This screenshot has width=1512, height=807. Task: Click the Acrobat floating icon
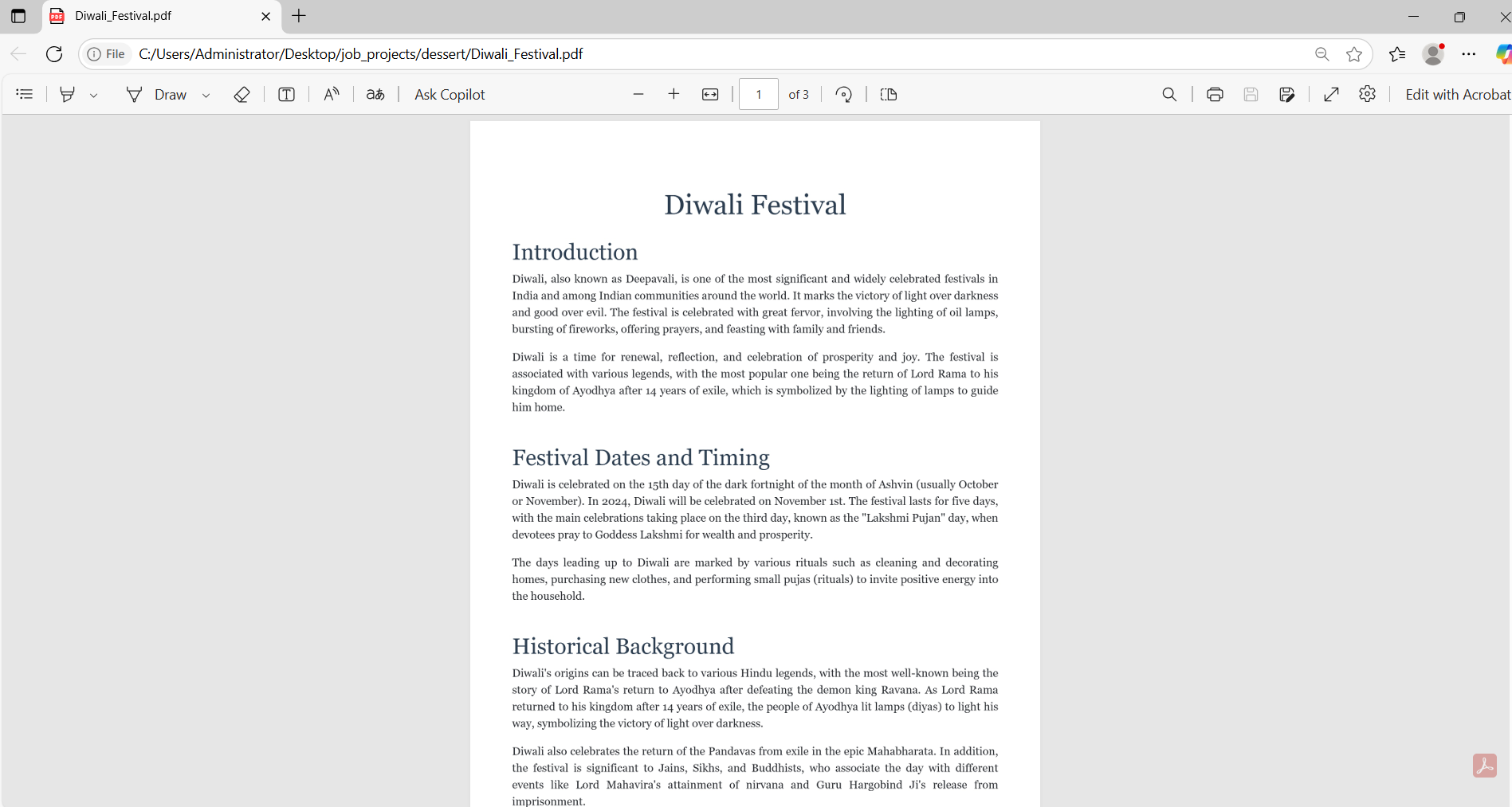tap(1485, 766)
